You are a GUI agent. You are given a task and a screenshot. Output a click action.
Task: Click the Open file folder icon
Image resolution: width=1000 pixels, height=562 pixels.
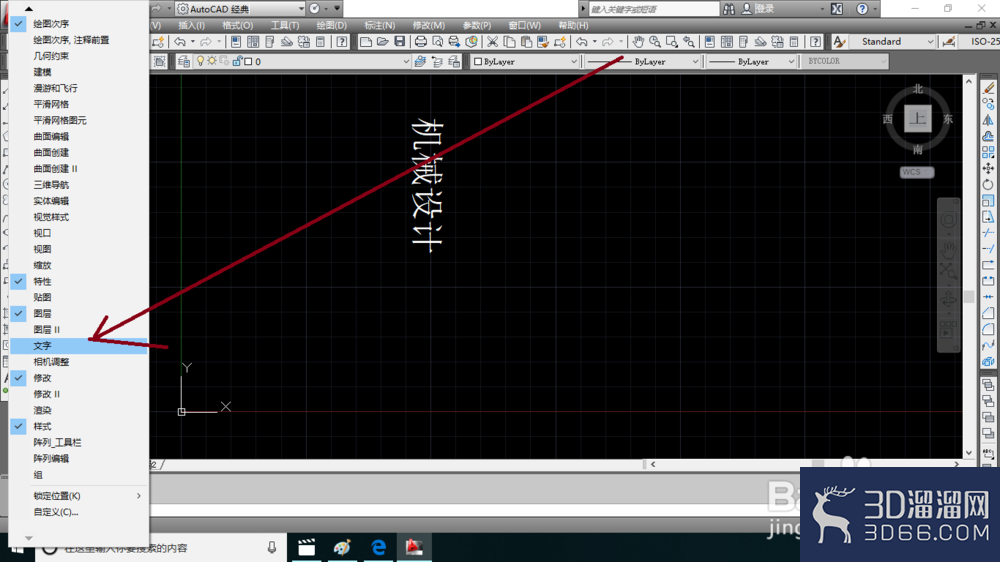(x=383, y=42)
